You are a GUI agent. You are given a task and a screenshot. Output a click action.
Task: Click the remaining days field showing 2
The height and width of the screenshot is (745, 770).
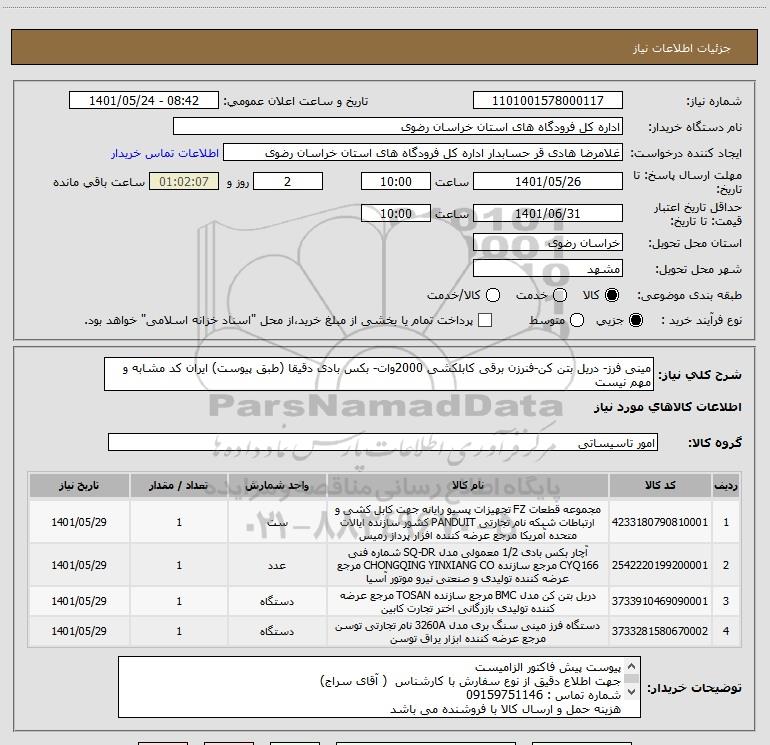coord(288,181)
